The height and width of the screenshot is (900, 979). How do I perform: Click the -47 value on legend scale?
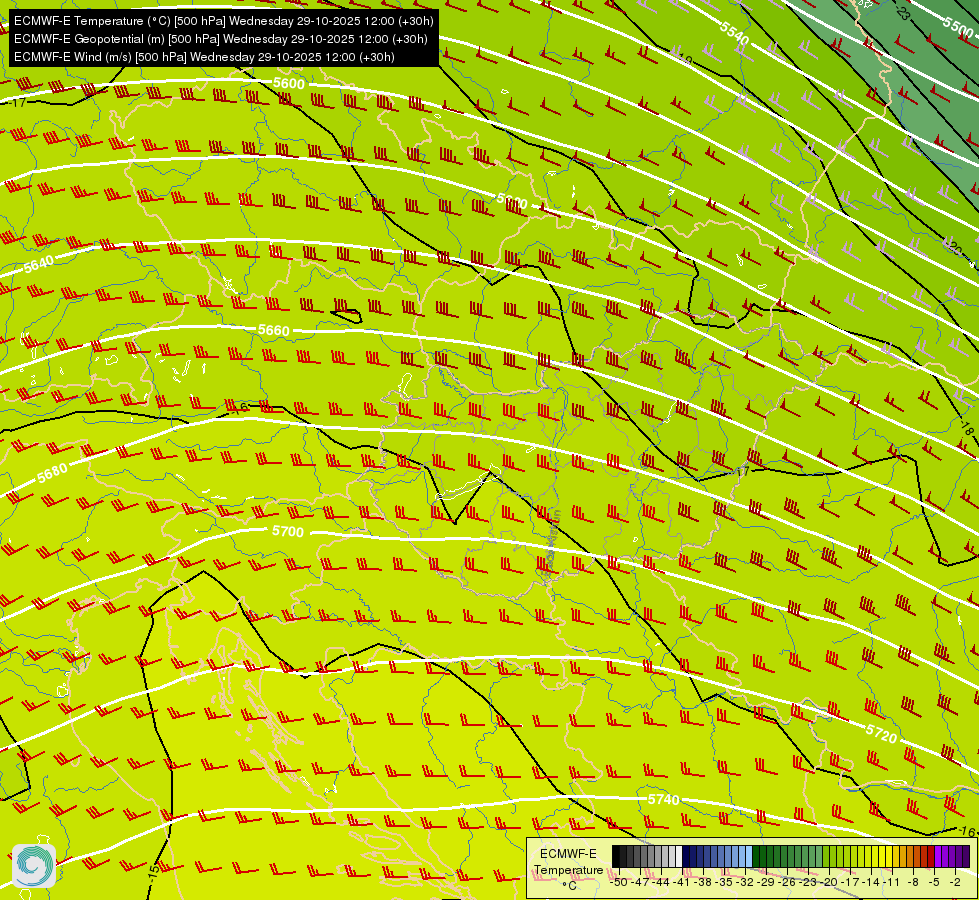tap(641, 882)
